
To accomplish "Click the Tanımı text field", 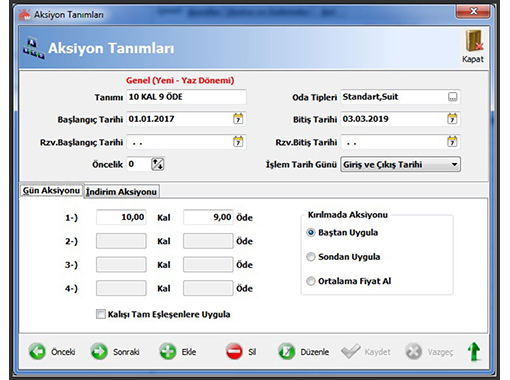I will point(186,97).
